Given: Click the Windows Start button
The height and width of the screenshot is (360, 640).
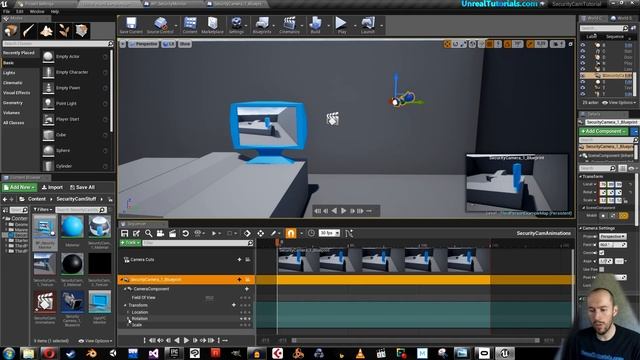Looking at the screenshot, I should point(9,353).
